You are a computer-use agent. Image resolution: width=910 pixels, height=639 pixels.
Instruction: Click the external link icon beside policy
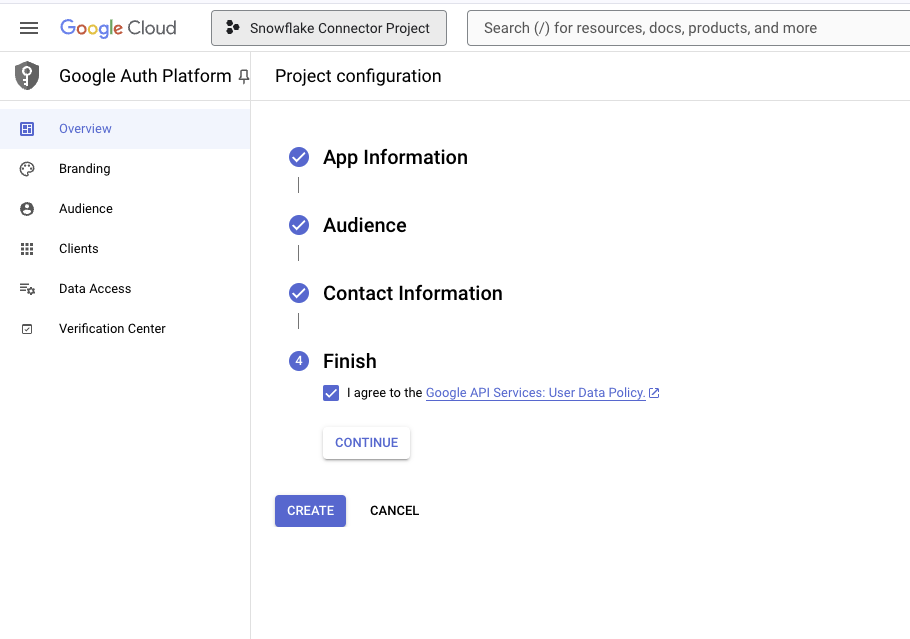(x=654, y=393)
